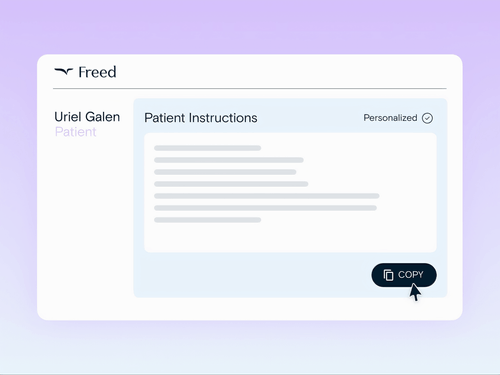Click the Personalized checkmark circle icon
The height and width of the screenshot is (375, 500).
[x=427, y=118]
